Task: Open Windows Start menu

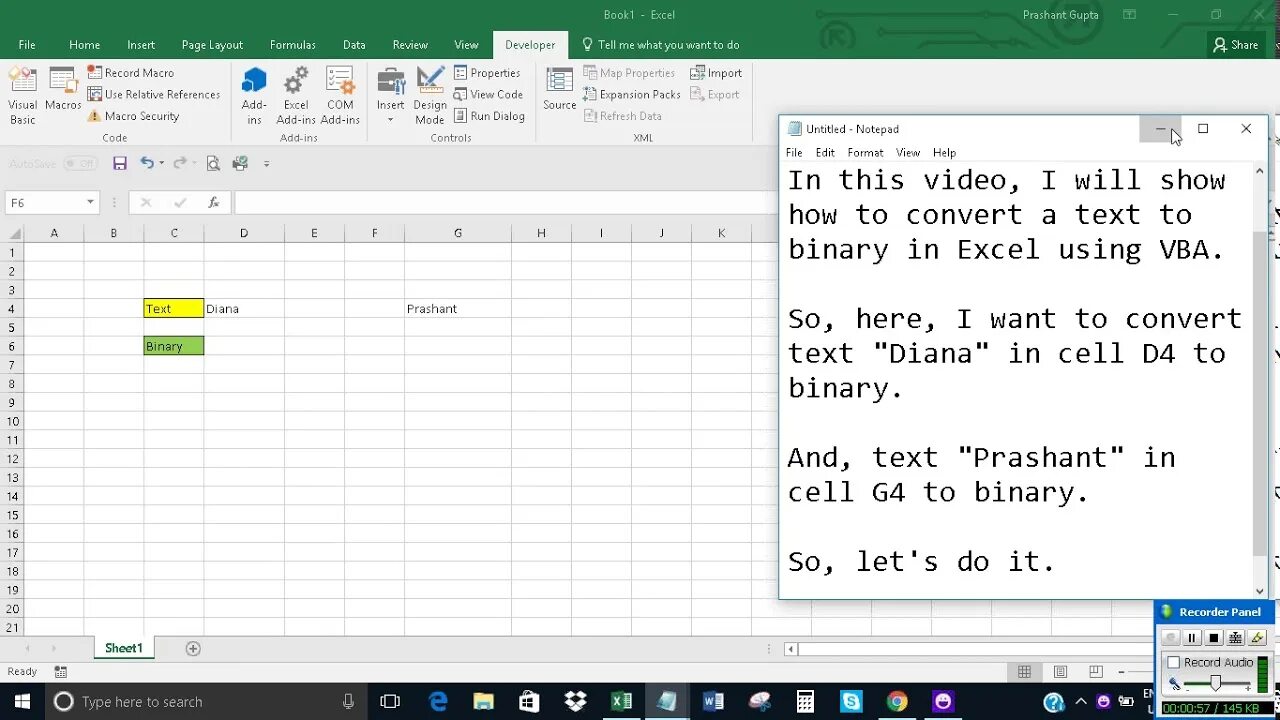Action: [x=22, y=702]
